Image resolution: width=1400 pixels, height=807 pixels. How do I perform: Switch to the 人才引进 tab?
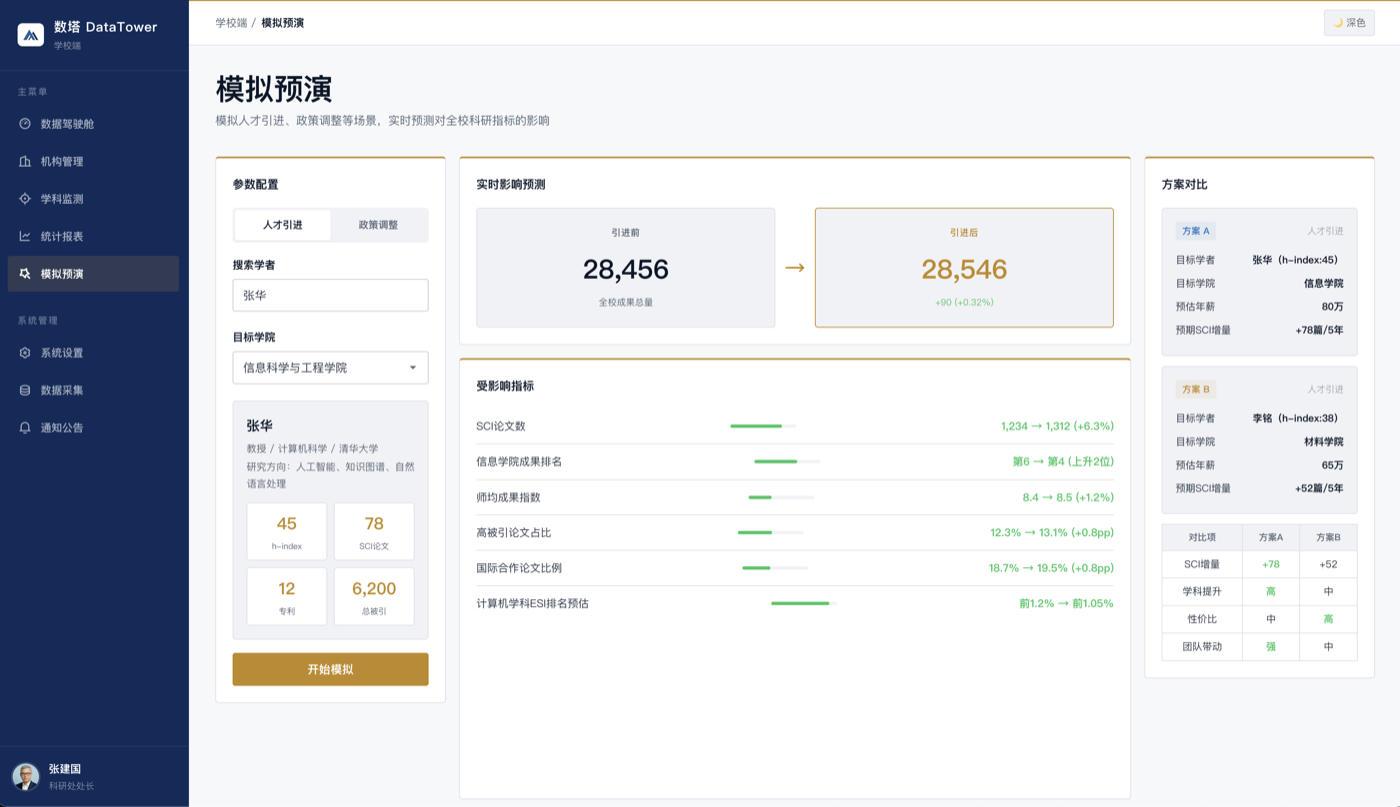(x=281, y=225)
